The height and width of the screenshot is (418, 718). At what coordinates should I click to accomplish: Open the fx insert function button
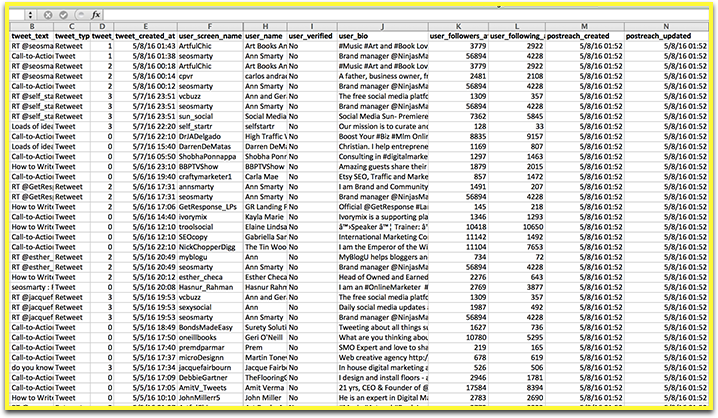[96, 15]
